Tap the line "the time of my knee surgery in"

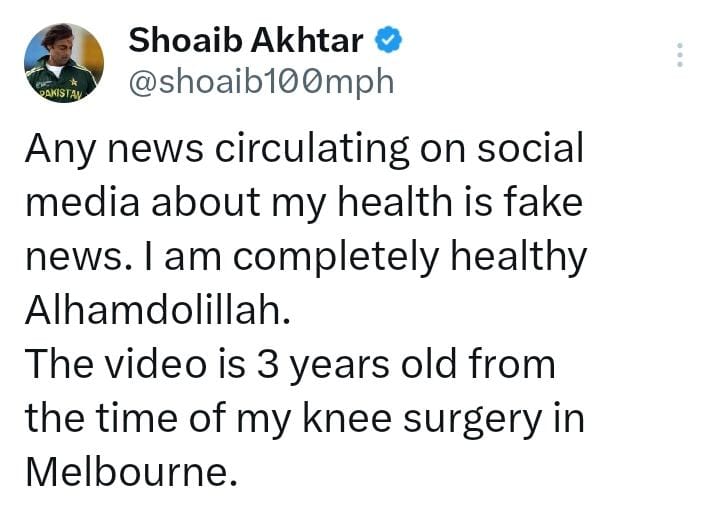click(305, 417)
